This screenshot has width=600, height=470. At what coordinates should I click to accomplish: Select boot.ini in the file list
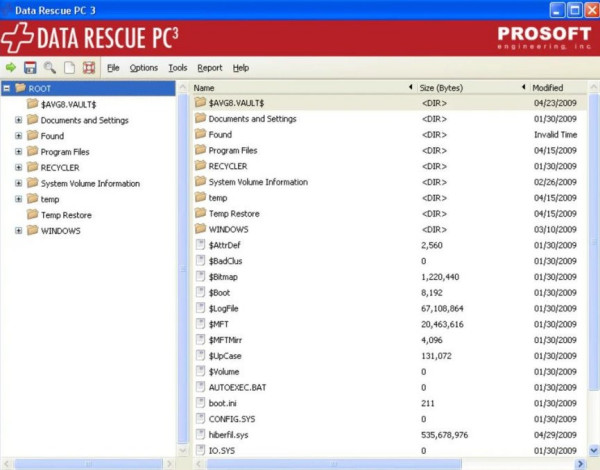click(223, 403)
